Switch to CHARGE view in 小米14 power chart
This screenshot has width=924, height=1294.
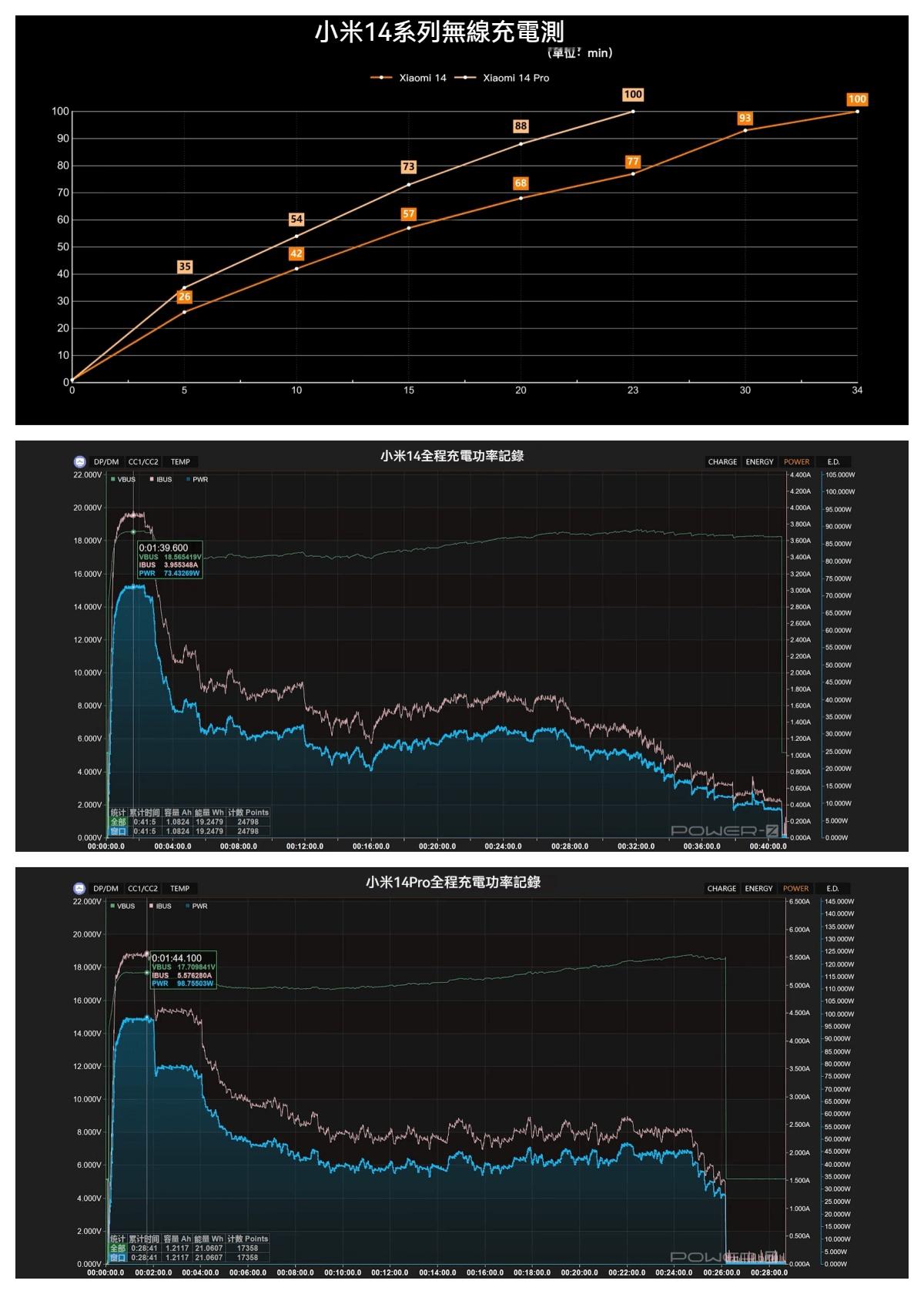pos(722,462)
